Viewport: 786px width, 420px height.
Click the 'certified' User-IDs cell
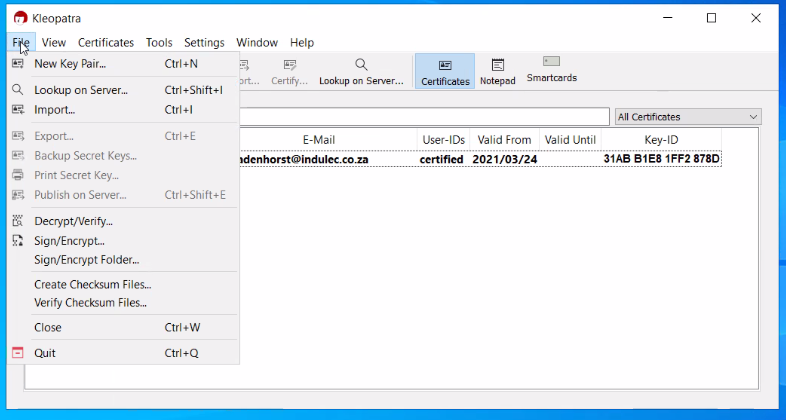(441, 159)
